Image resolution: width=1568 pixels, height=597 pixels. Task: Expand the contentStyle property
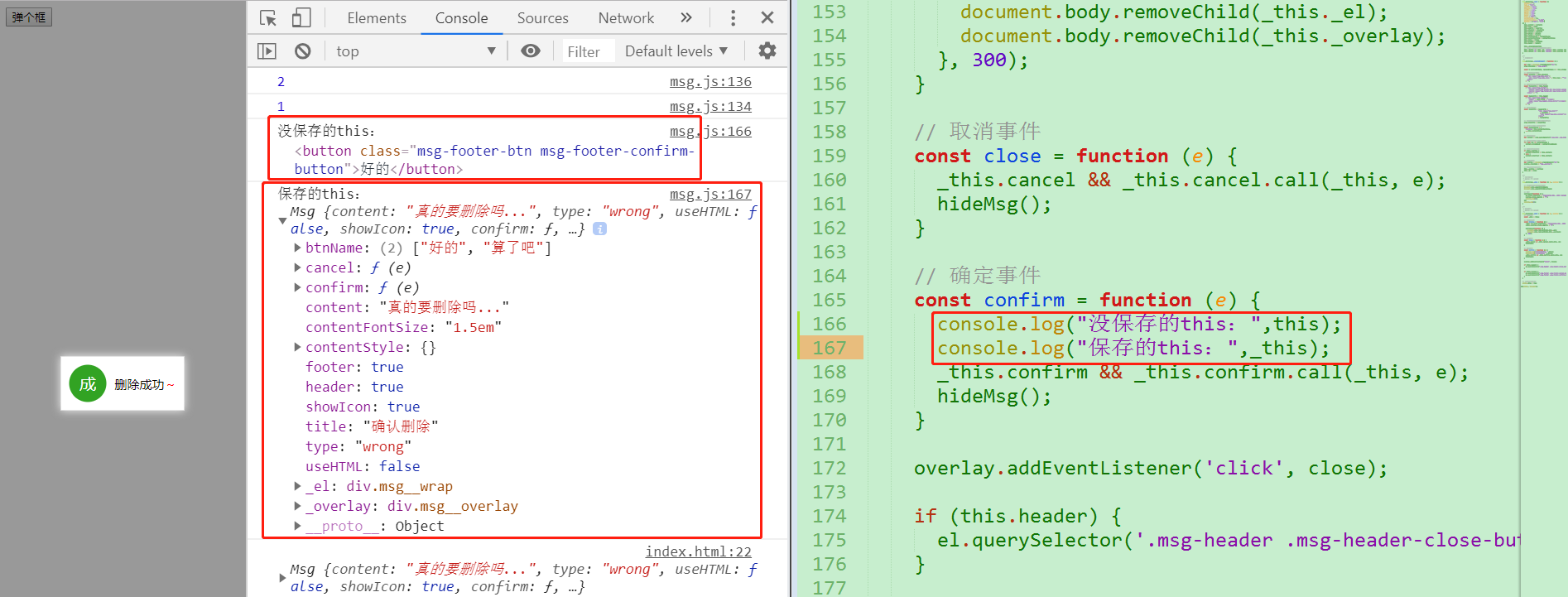click(x=297, y=347)
